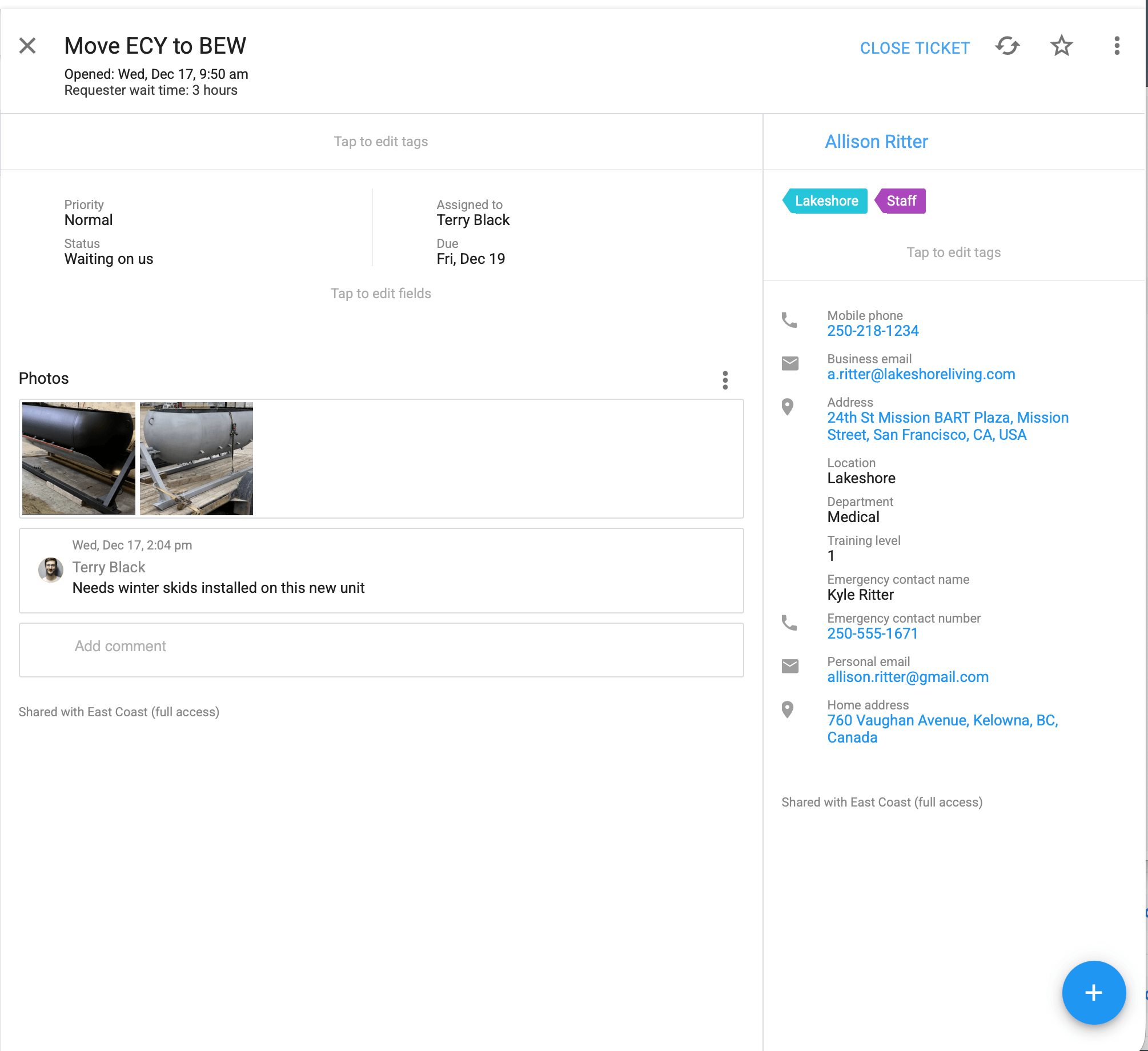Open the ticket overflow menu

(x=1117, y=46)
